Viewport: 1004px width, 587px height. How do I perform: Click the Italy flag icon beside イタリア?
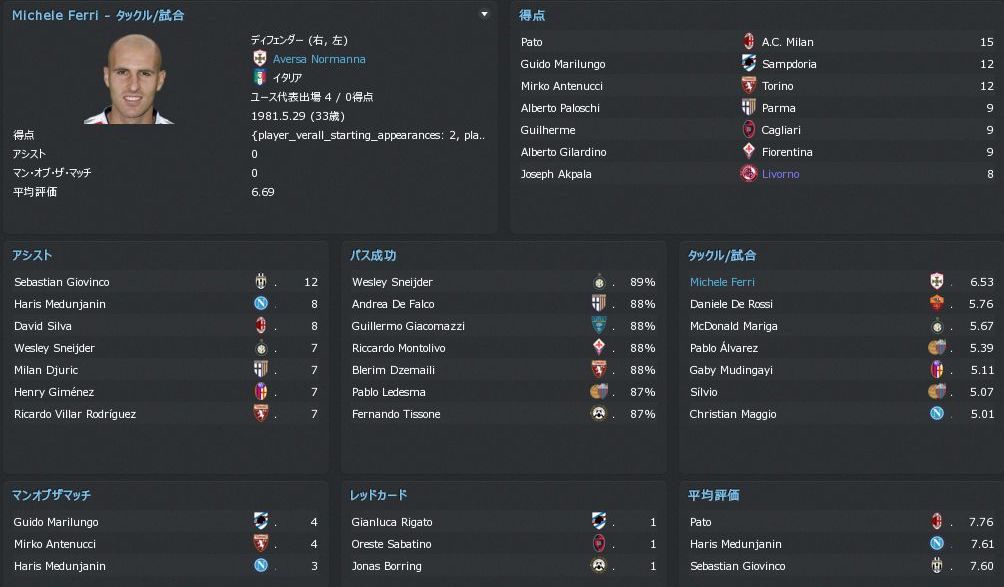click(260, 78)
